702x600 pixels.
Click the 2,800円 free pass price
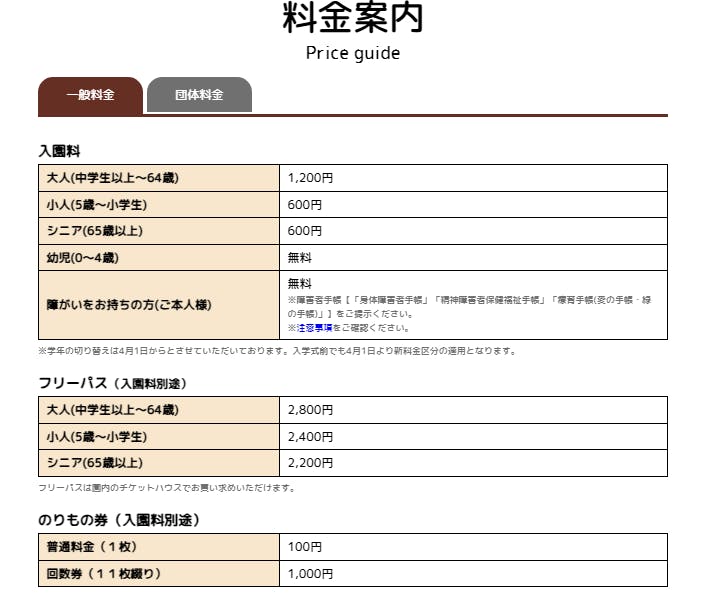pyautogui.click(x=309, y=410)
